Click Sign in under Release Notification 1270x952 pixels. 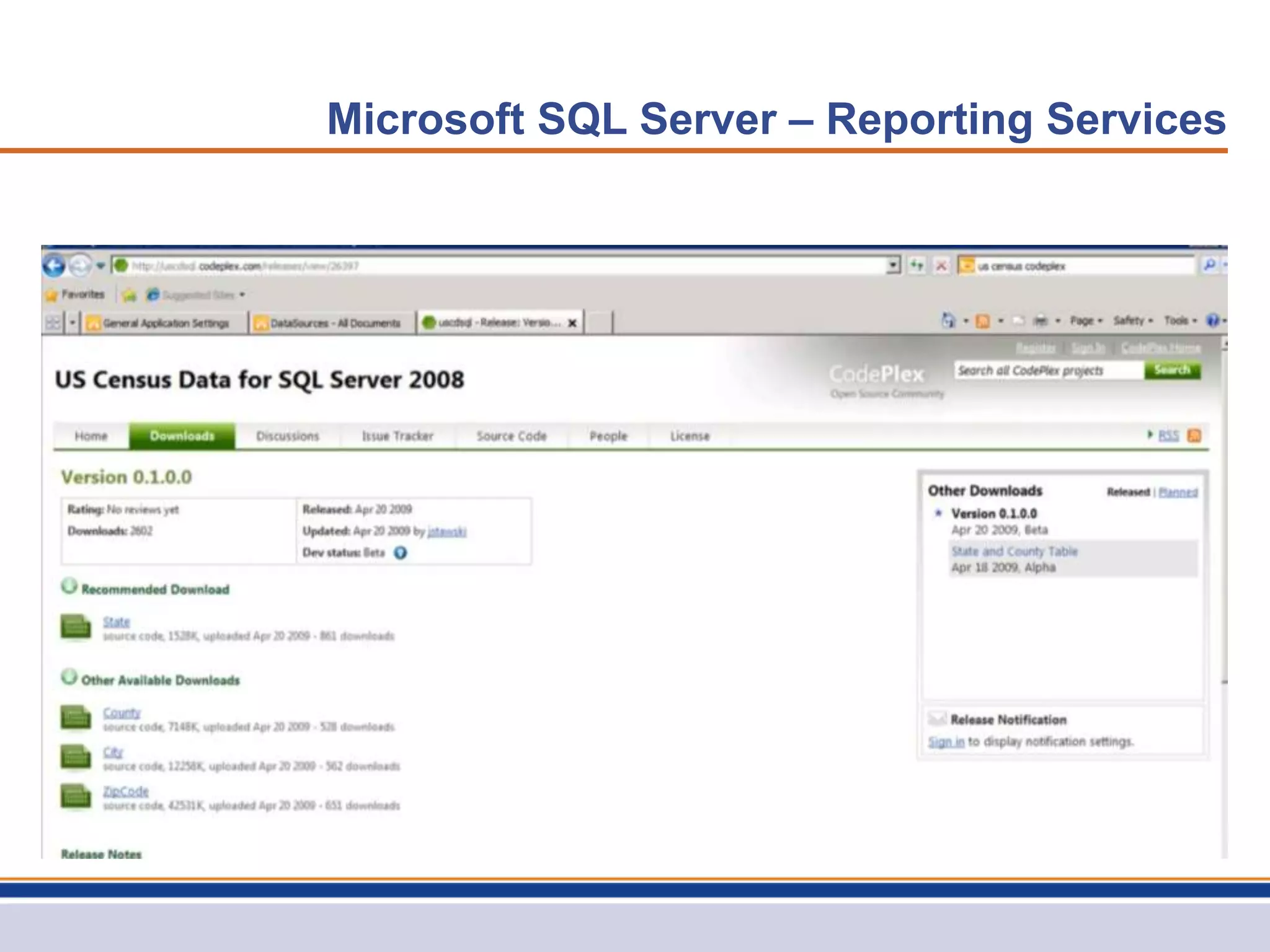pyautogui.click(x=946, y=741)
